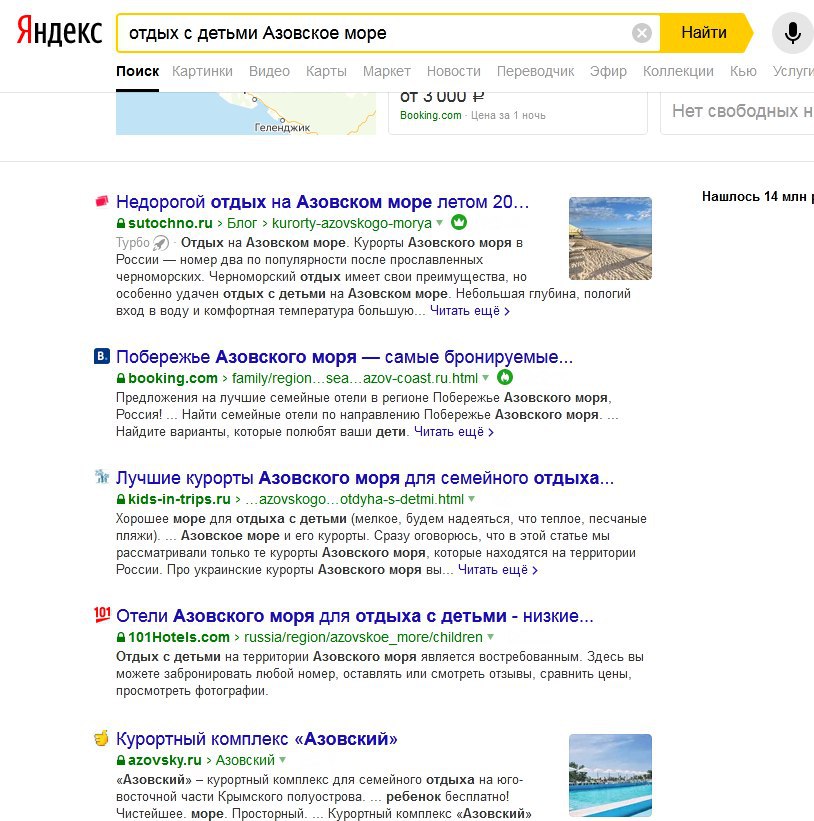Open the Коллекции tab
The height and width of the screenshot is (821, 814).
point(678,71)
